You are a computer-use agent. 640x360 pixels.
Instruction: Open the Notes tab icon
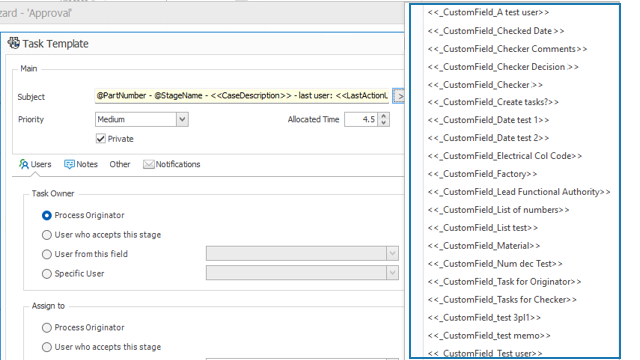click(69, 164)
